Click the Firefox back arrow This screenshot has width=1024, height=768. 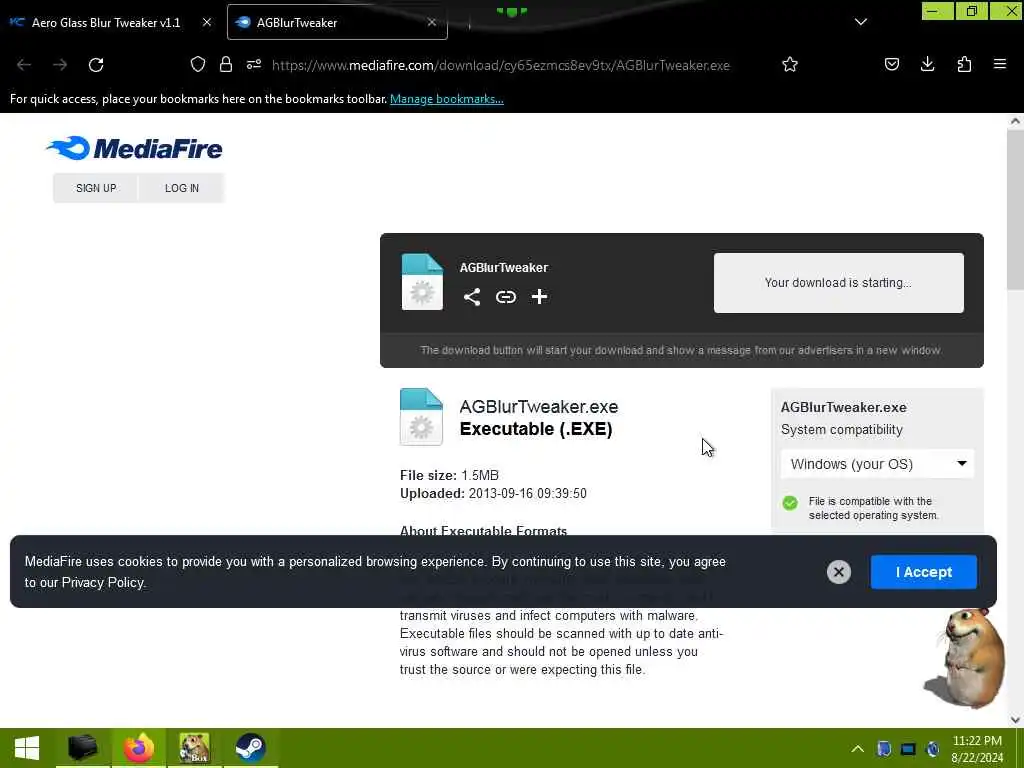(x=24, y=65)
